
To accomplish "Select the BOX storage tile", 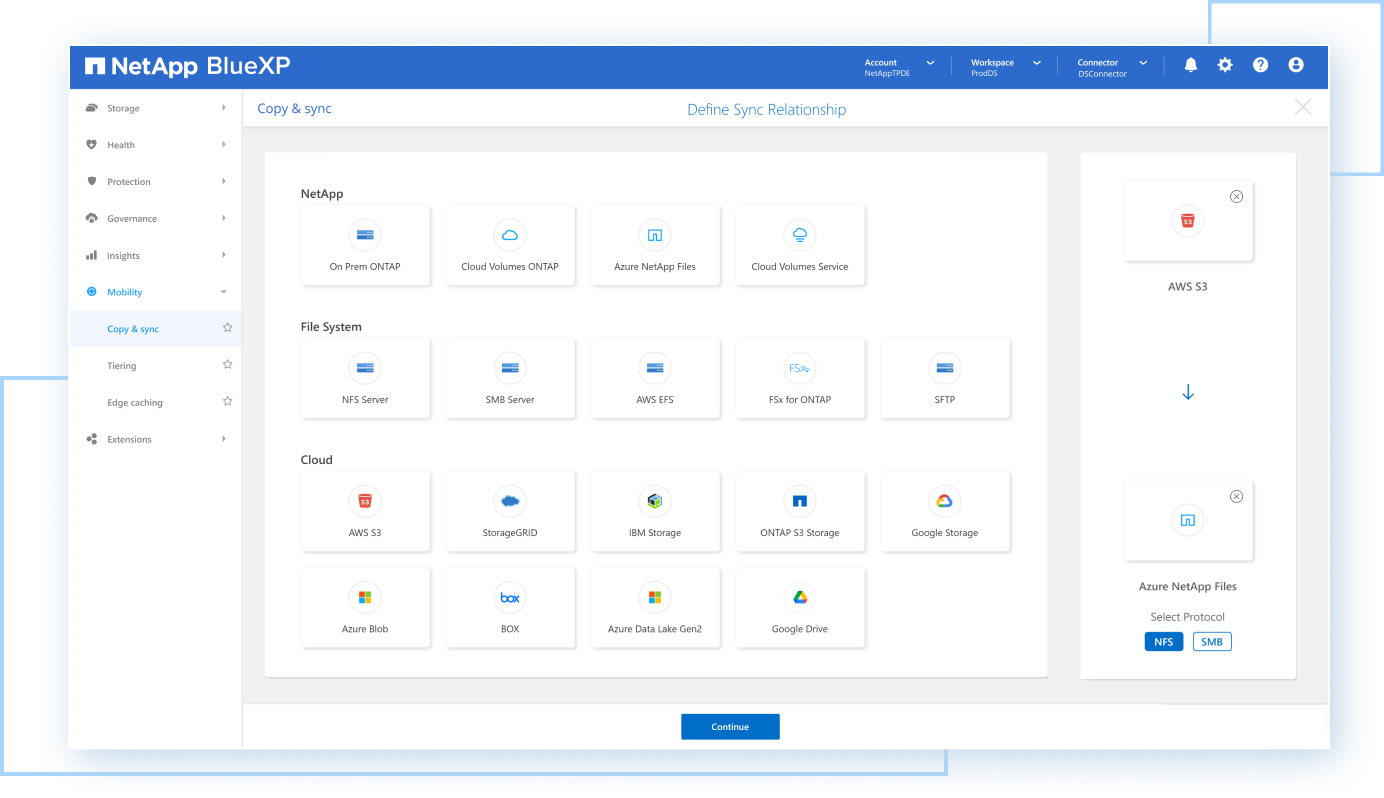I will 510,607.
